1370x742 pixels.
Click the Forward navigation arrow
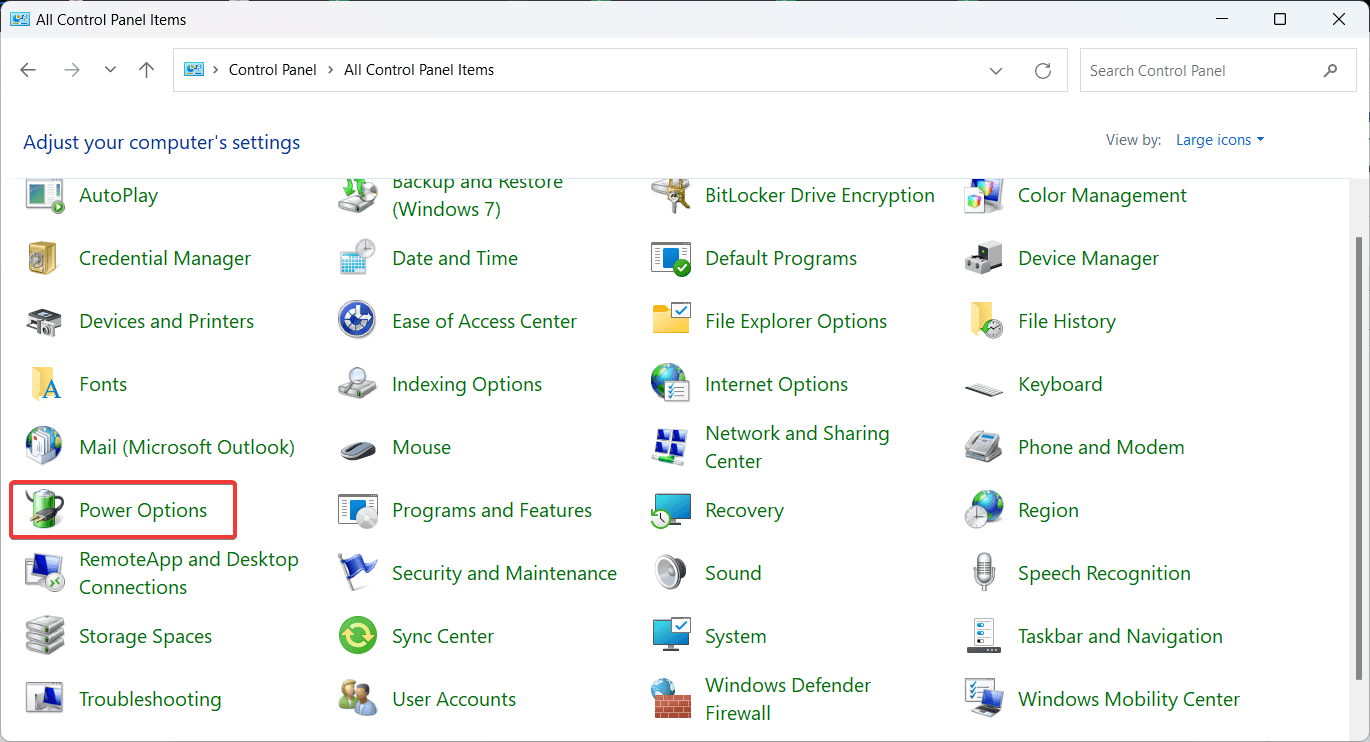tap(71, 70)
